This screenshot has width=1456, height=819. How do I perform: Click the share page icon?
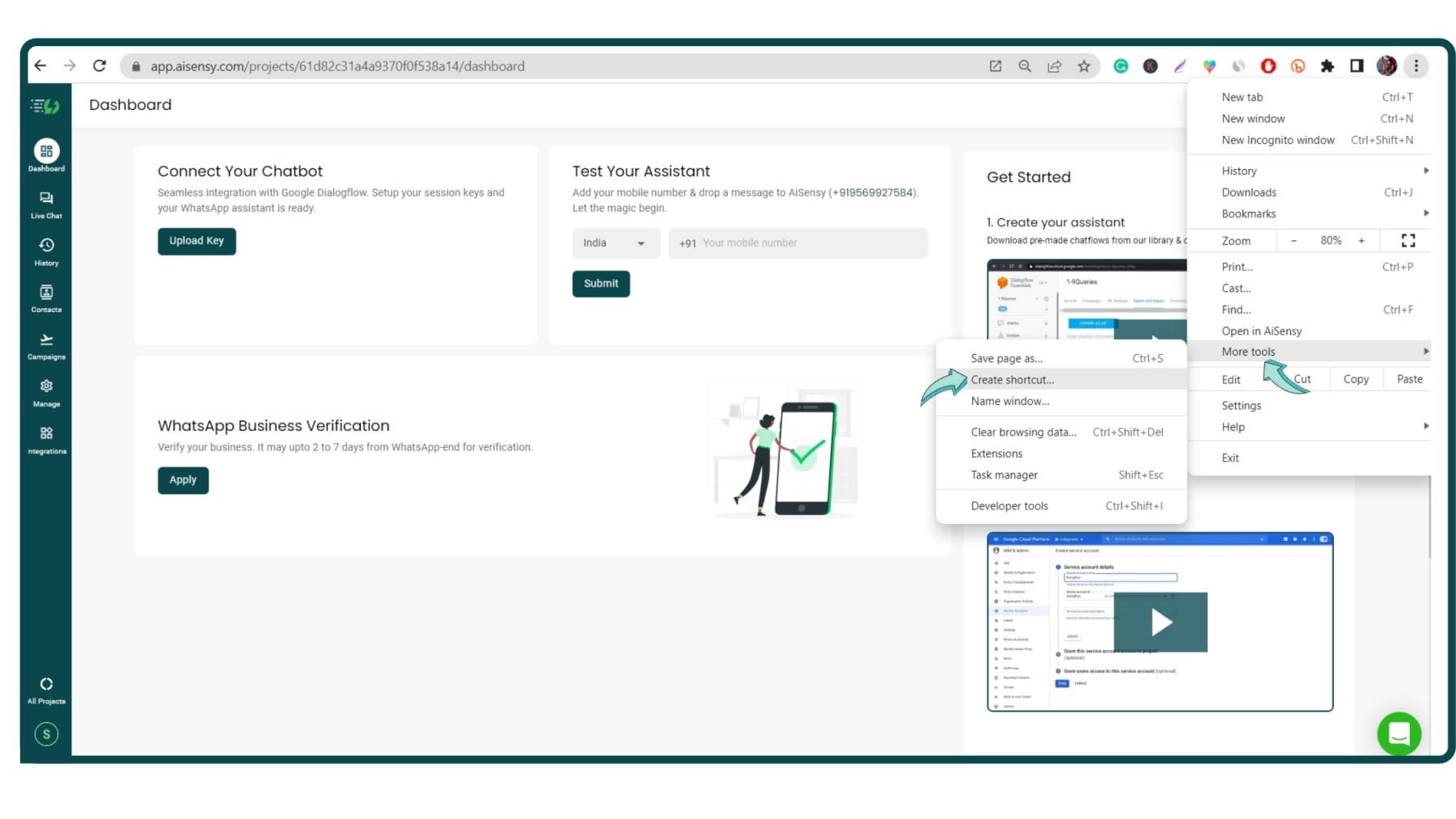1054,66
